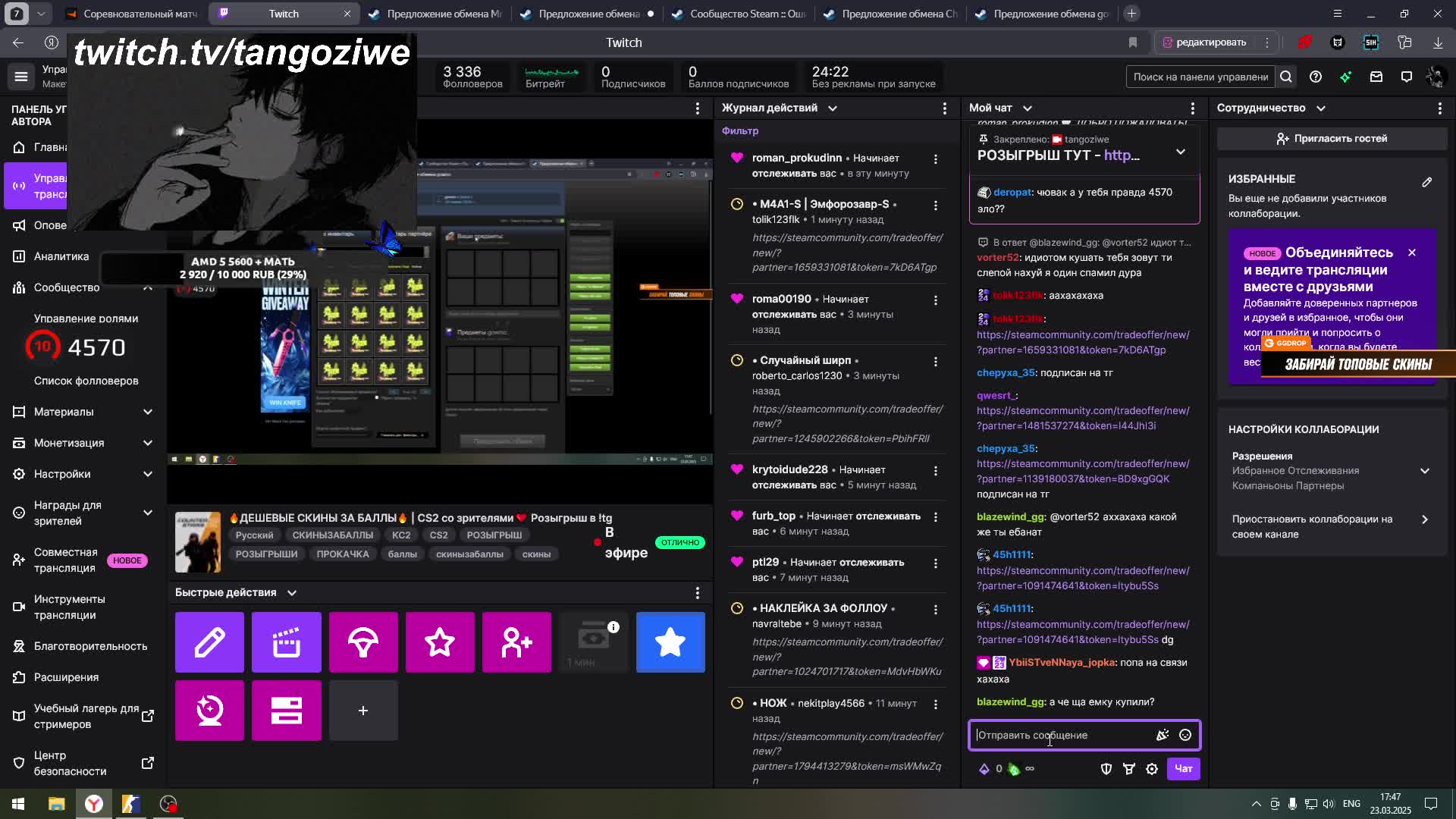Image resolution: width=1456 pixels, height=819 pixels.
Task: Click the Фильтр link in activity feed
Action: (x=739, y=130)
